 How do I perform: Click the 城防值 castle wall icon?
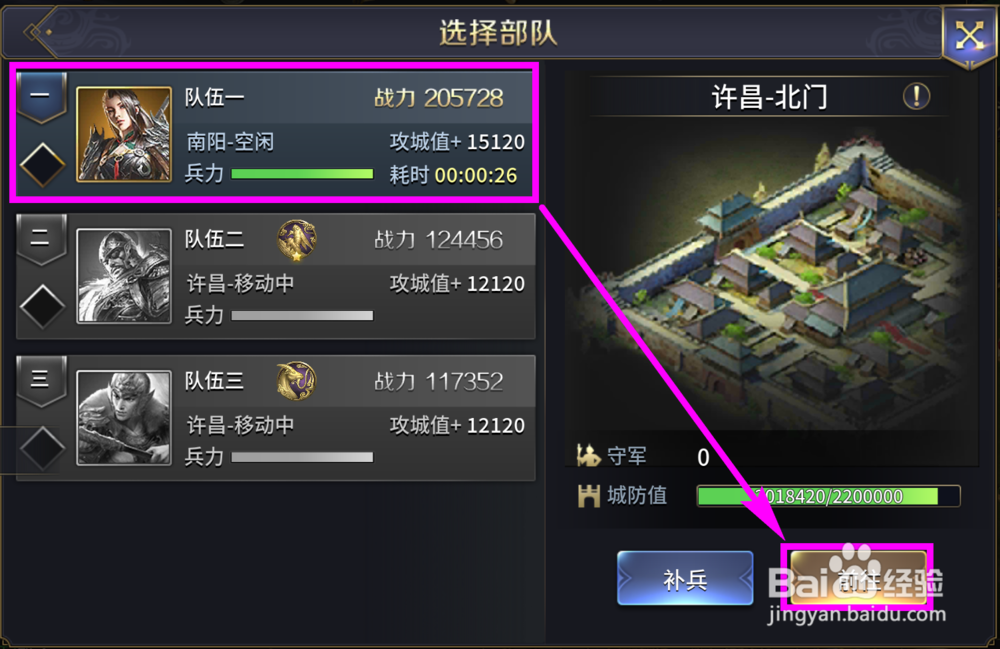589,495
